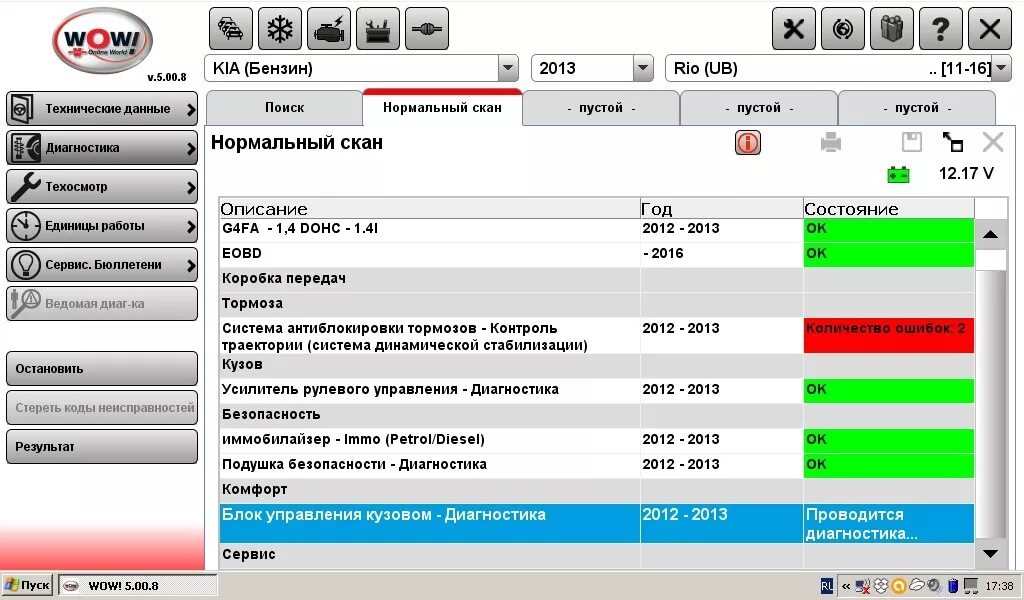Click the Описание column header
Screen dimensions: 1024x600
point(429,209)
